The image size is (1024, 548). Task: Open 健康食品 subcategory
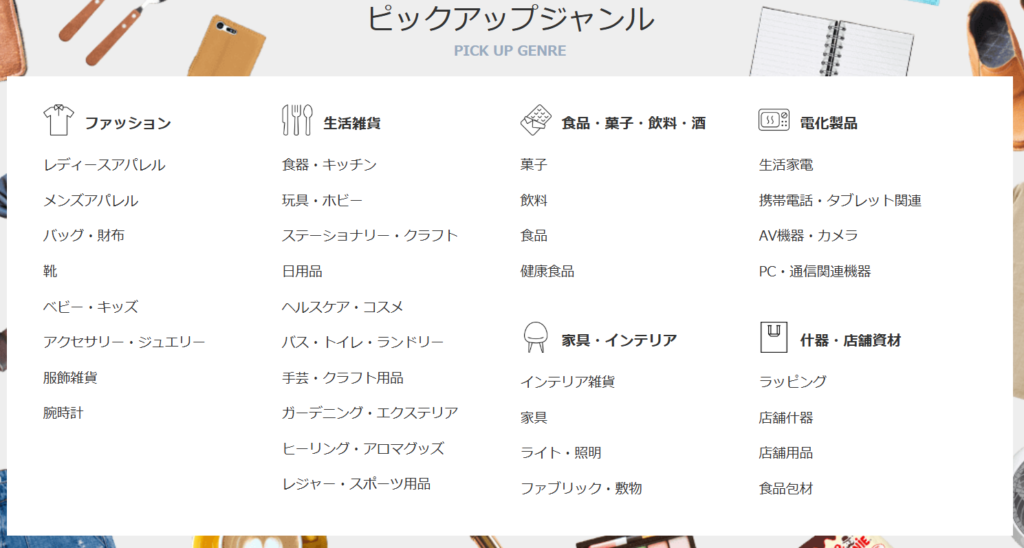click(x=547, y=271)
